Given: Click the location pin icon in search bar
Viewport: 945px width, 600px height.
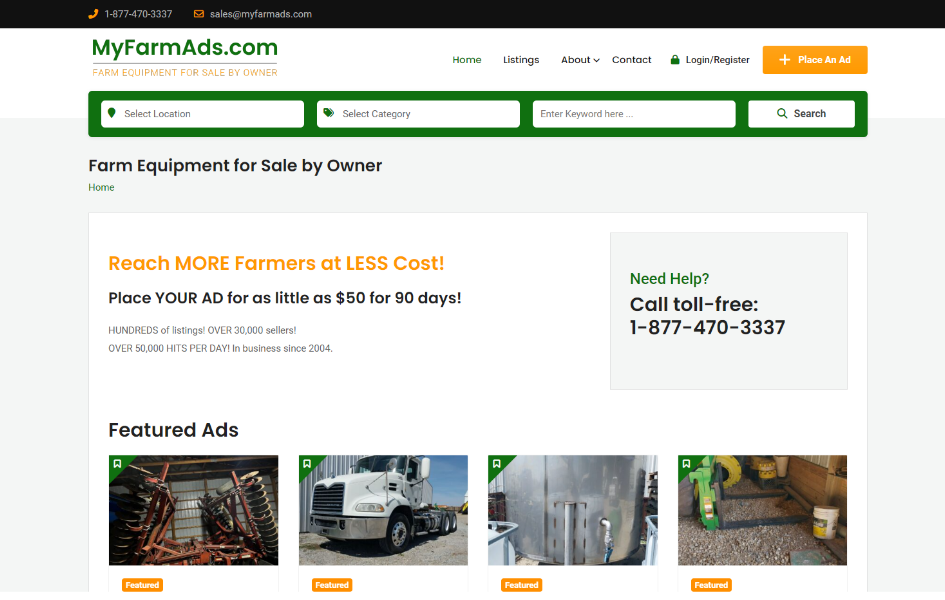Looking at the screenshot, I should tap(111, 113).
